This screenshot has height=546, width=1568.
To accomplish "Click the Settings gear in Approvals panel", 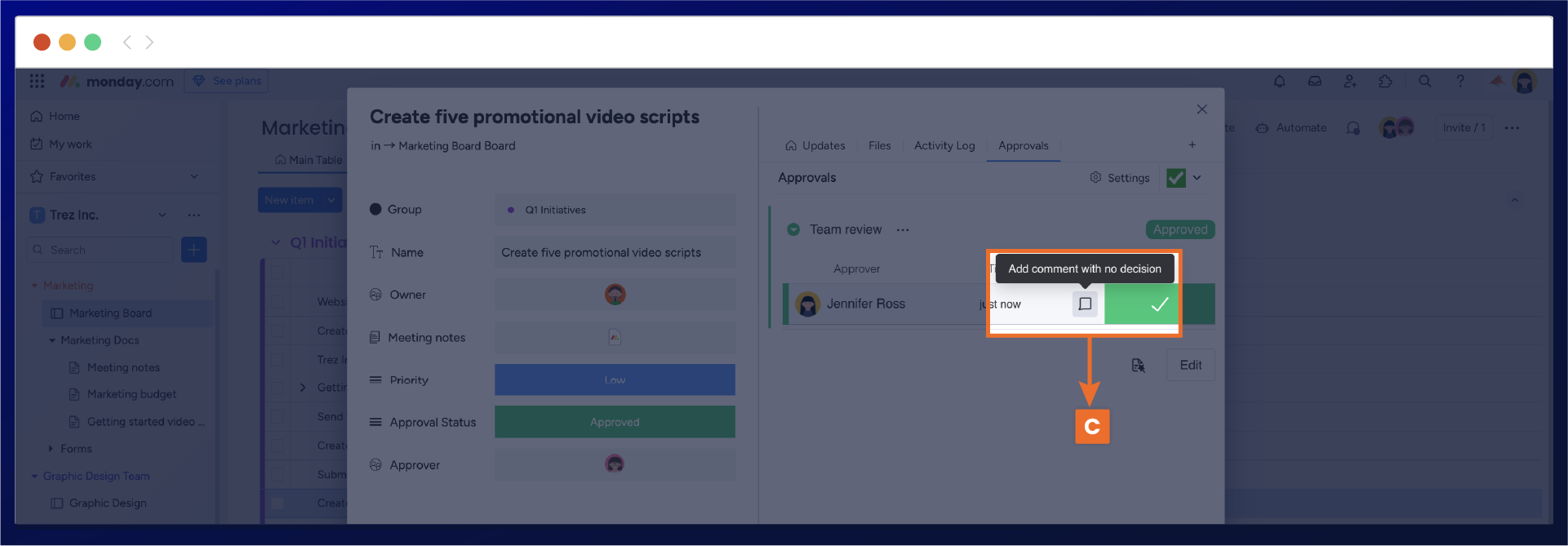I will click(x=1119, y=178).
